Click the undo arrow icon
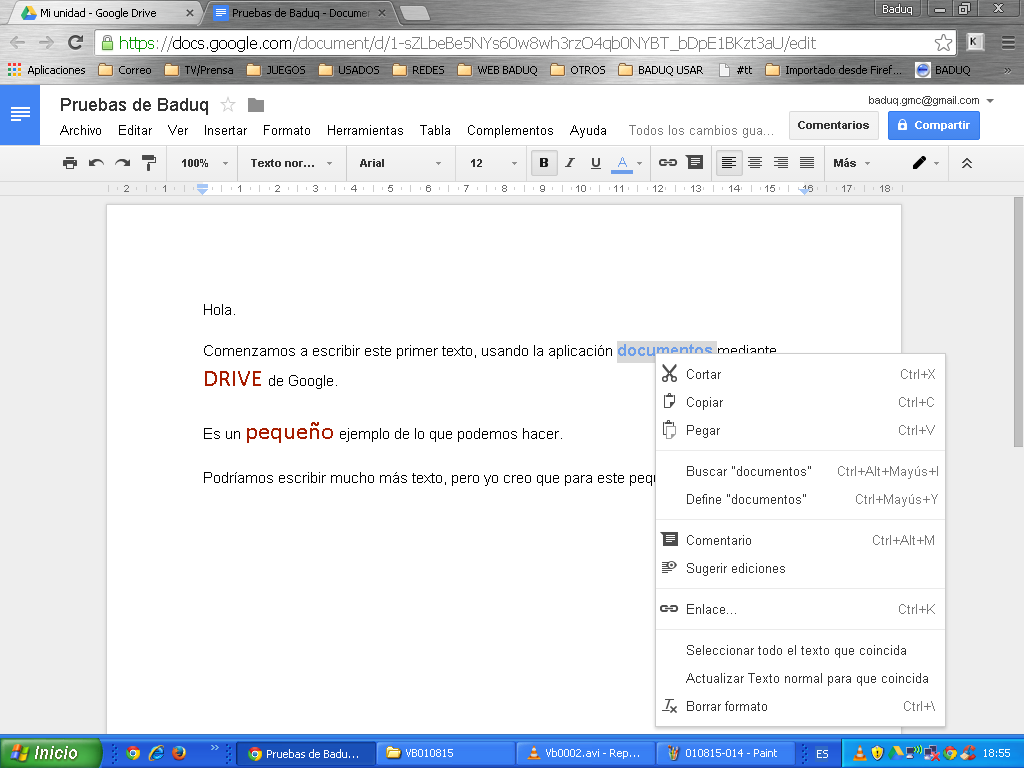 click(96, 163)
